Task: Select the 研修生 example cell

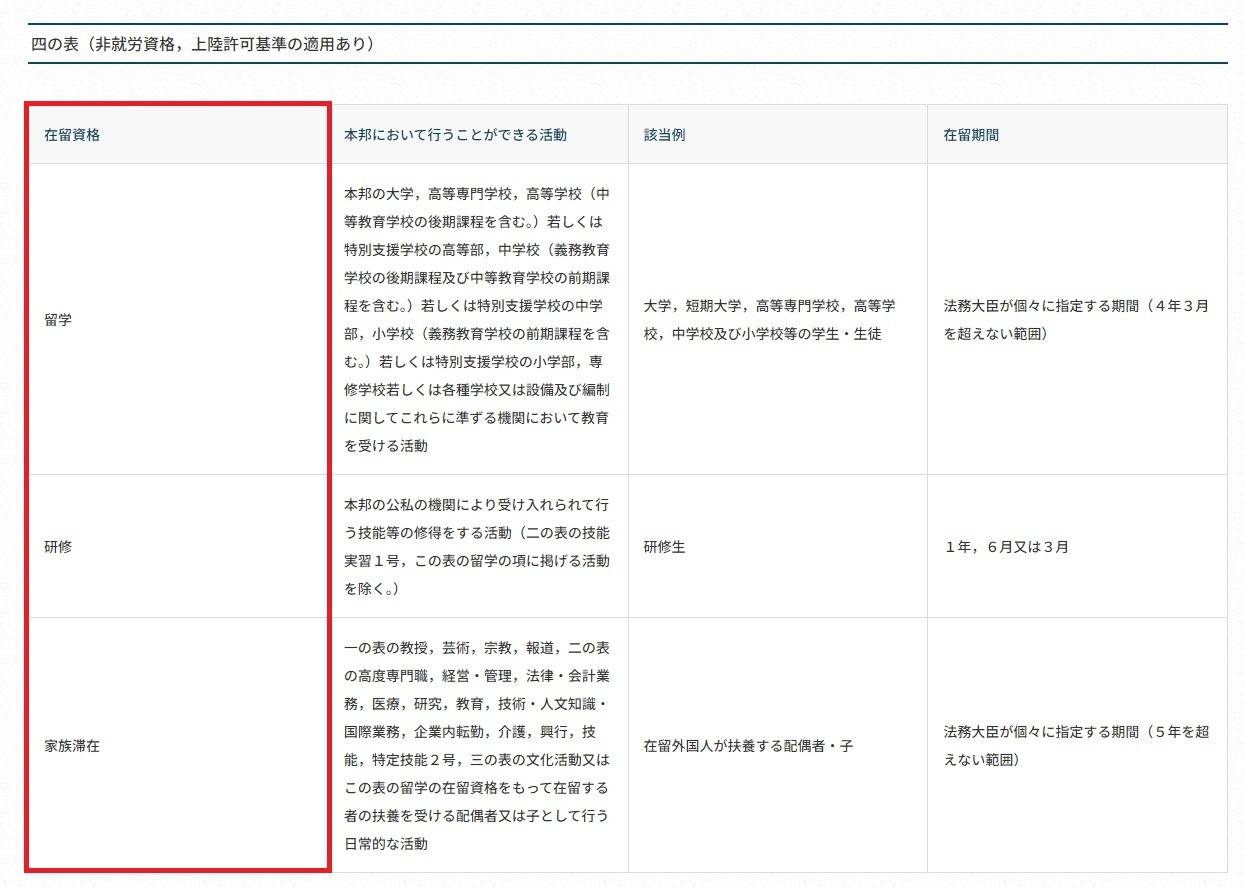Action: coord(664,547)
